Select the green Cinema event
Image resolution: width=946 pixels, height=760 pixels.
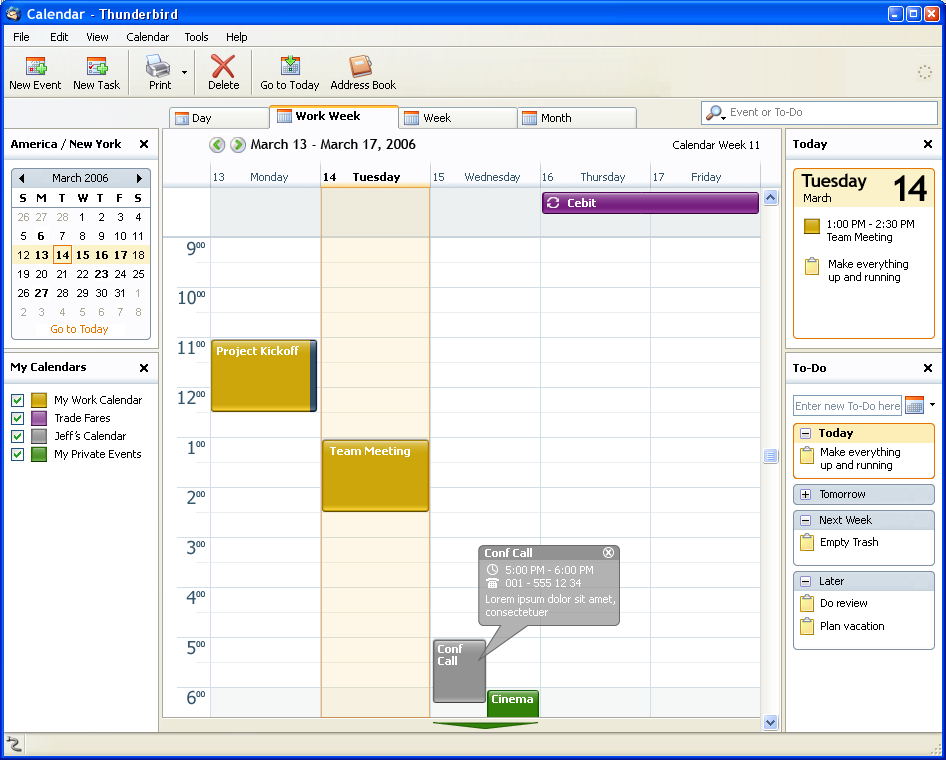(512, 703)
